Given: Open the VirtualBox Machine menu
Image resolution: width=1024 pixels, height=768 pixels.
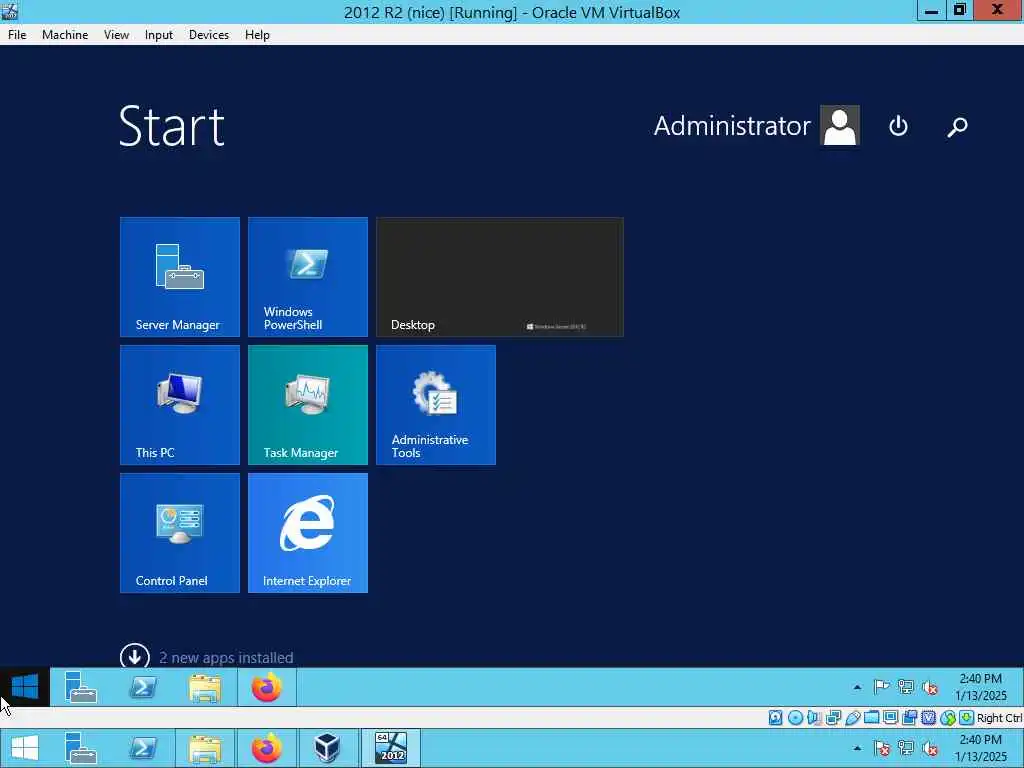Looking at the screenshot, I should 65,35.
